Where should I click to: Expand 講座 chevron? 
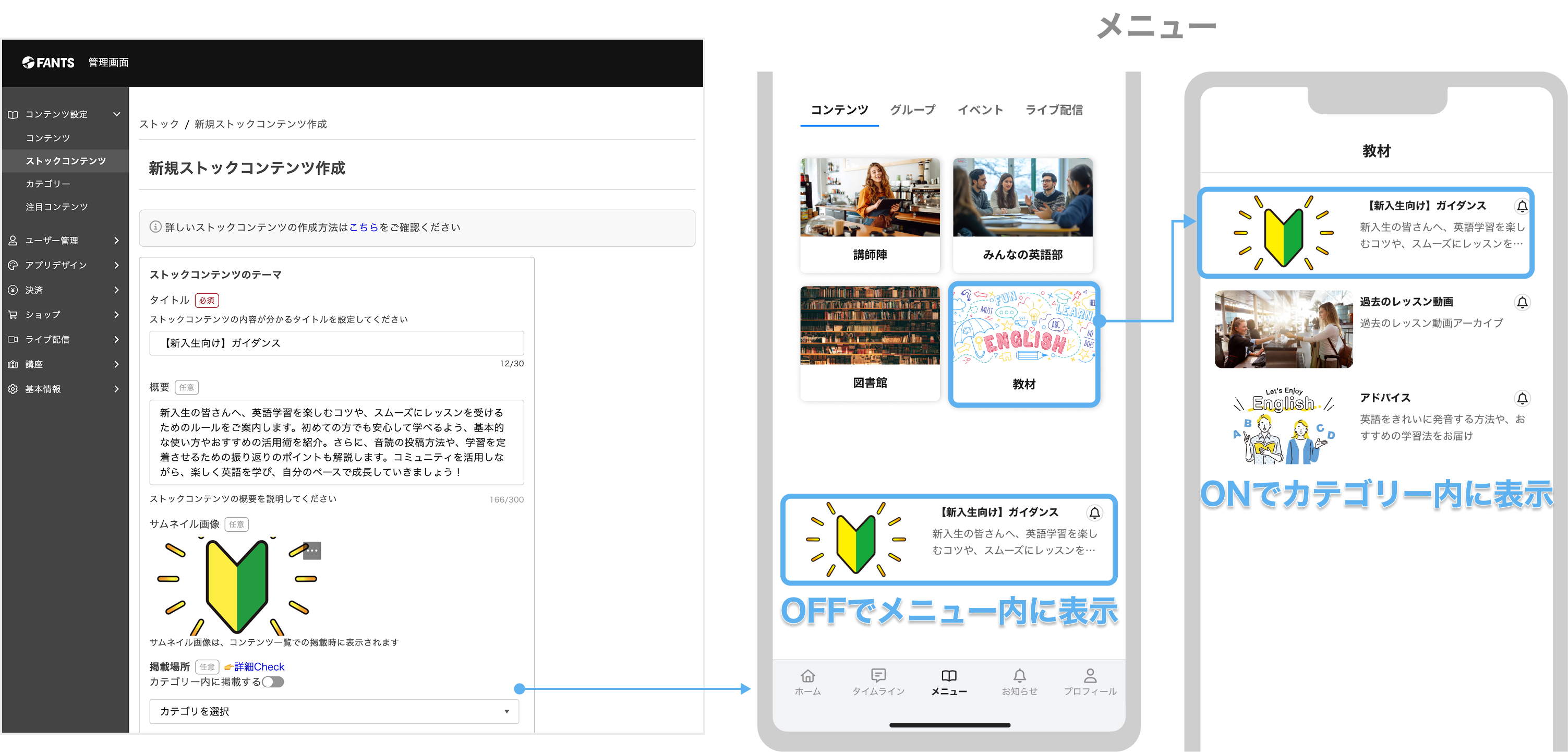pos(117,364)
